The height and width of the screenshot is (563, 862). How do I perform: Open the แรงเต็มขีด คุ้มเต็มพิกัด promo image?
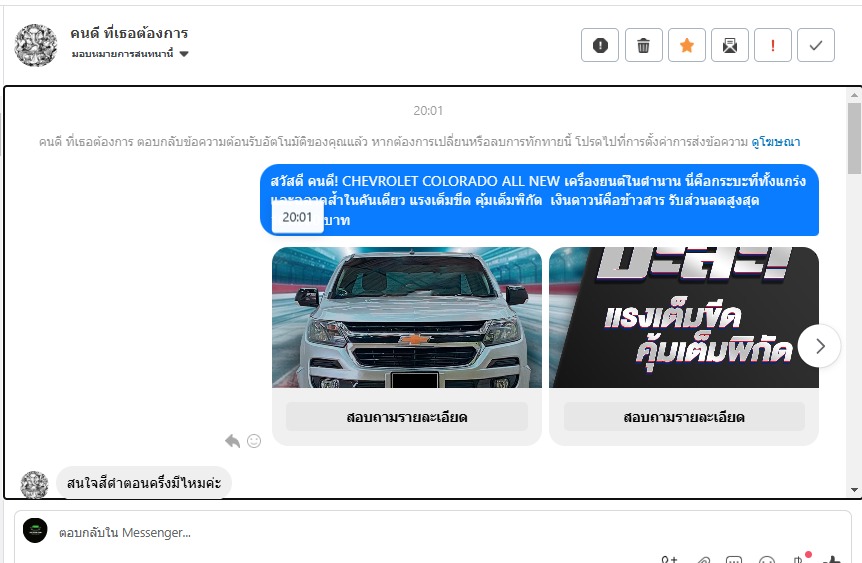pos(684,317)
